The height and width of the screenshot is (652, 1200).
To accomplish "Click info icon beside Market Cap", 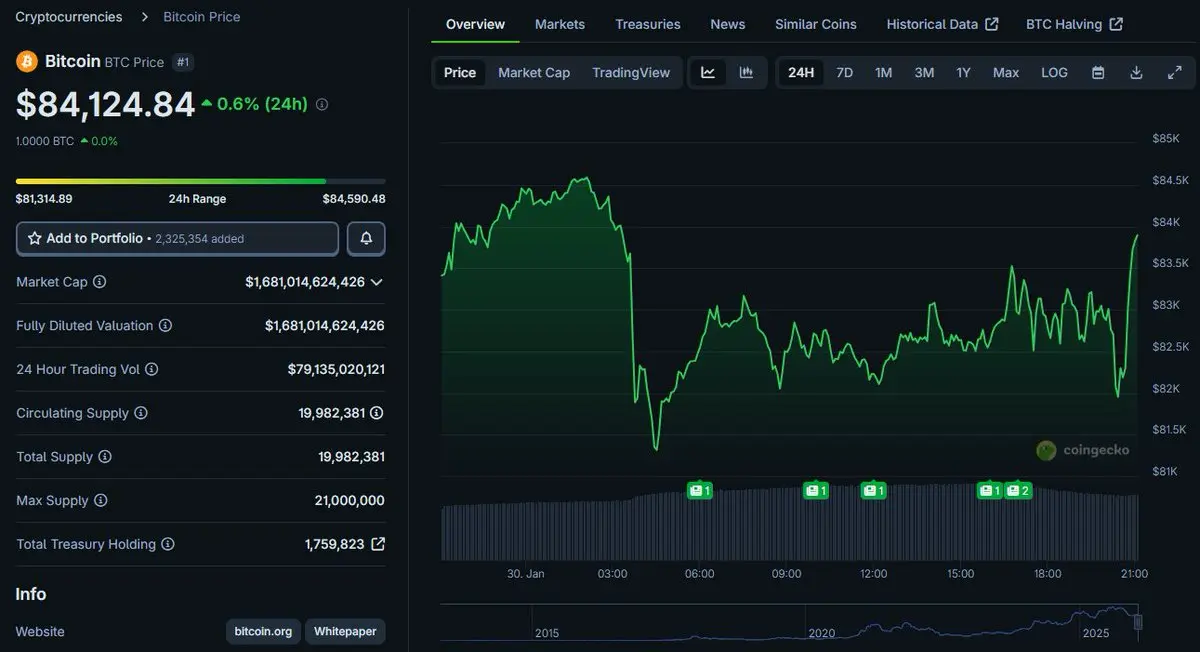I will coord(99,282).
